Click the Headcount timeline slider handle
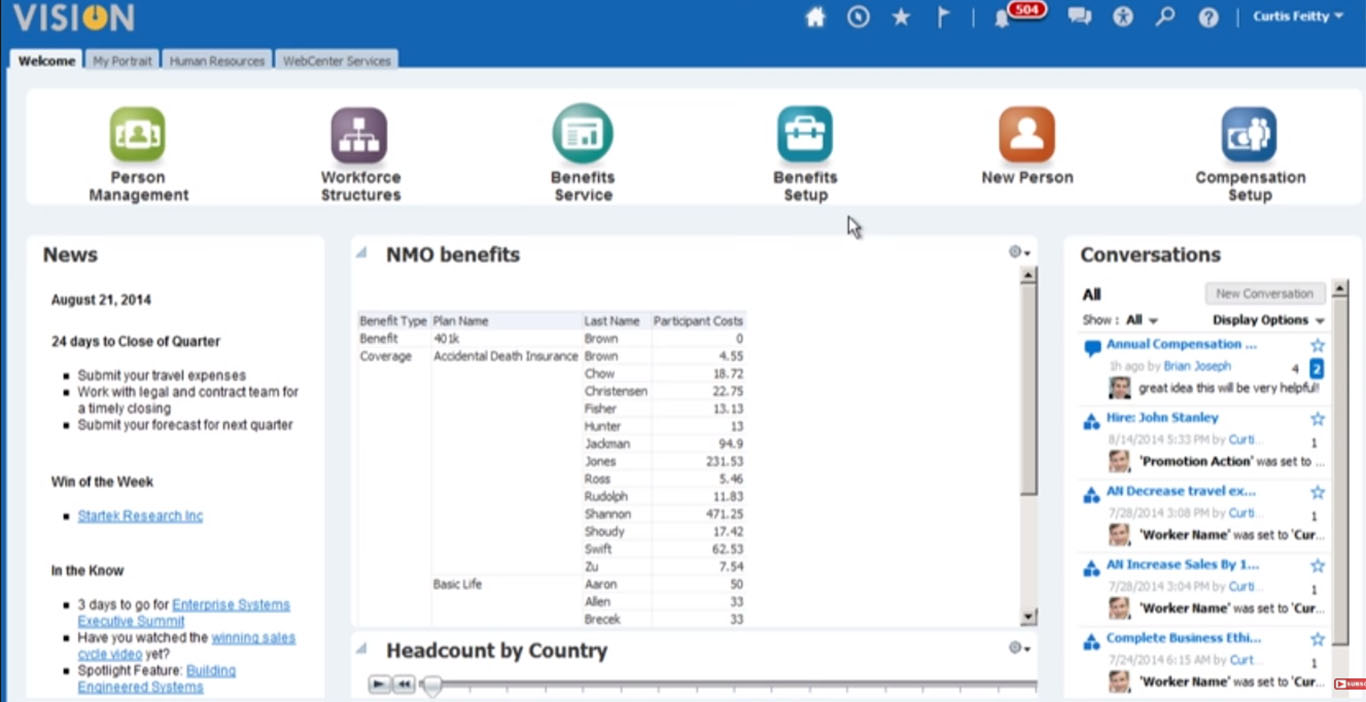Image resolution: width=1366 pixels, height=702 pixels. (x=431, y=686)
